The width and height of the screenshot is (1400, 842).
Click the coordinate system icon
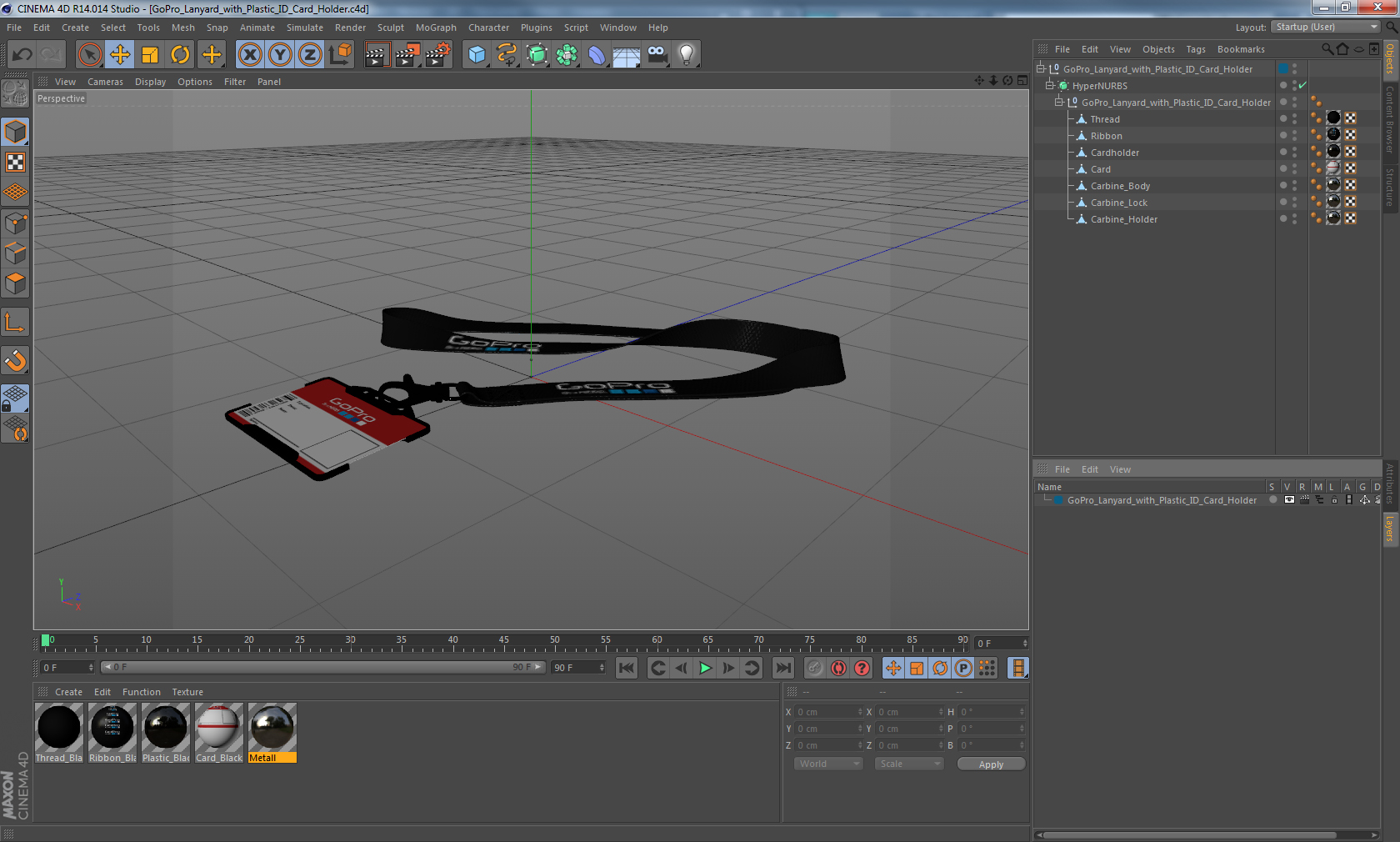pos(340,55)
